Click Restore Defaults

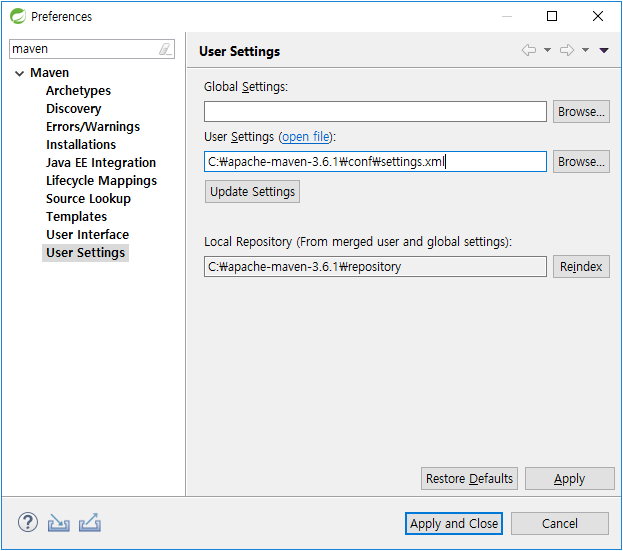tap(469, 479)
